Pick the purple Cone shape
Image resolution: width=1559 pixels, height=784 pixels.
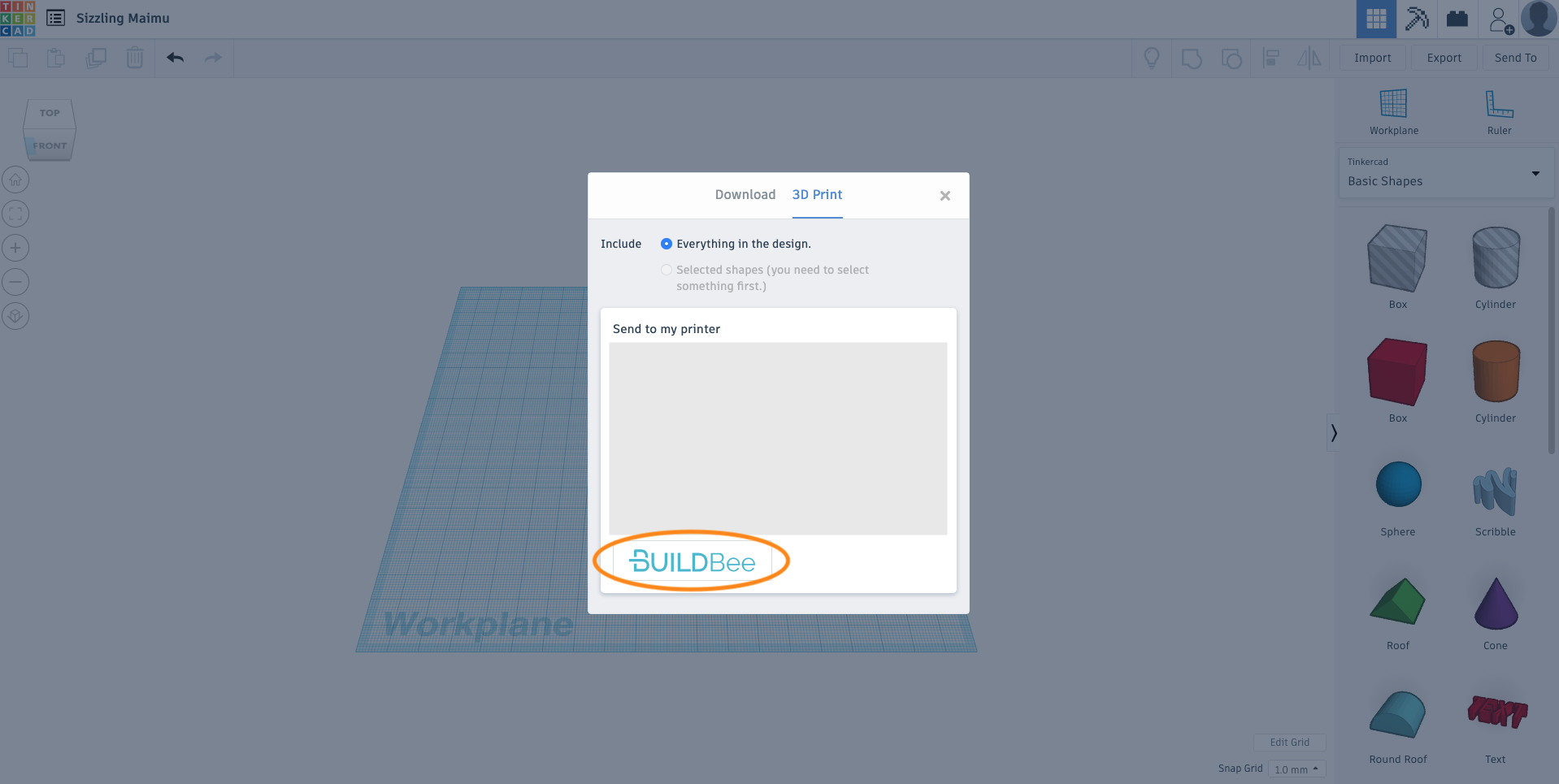(x=1496, y=604)
